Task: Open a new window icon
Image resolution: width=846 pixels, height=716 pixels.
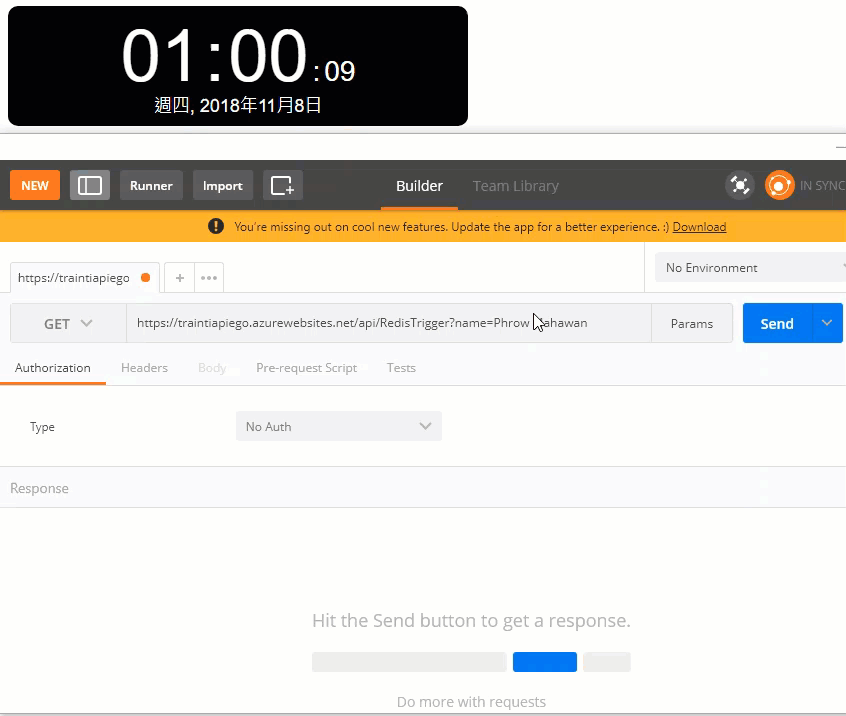Action: click(x=283, y=186)
